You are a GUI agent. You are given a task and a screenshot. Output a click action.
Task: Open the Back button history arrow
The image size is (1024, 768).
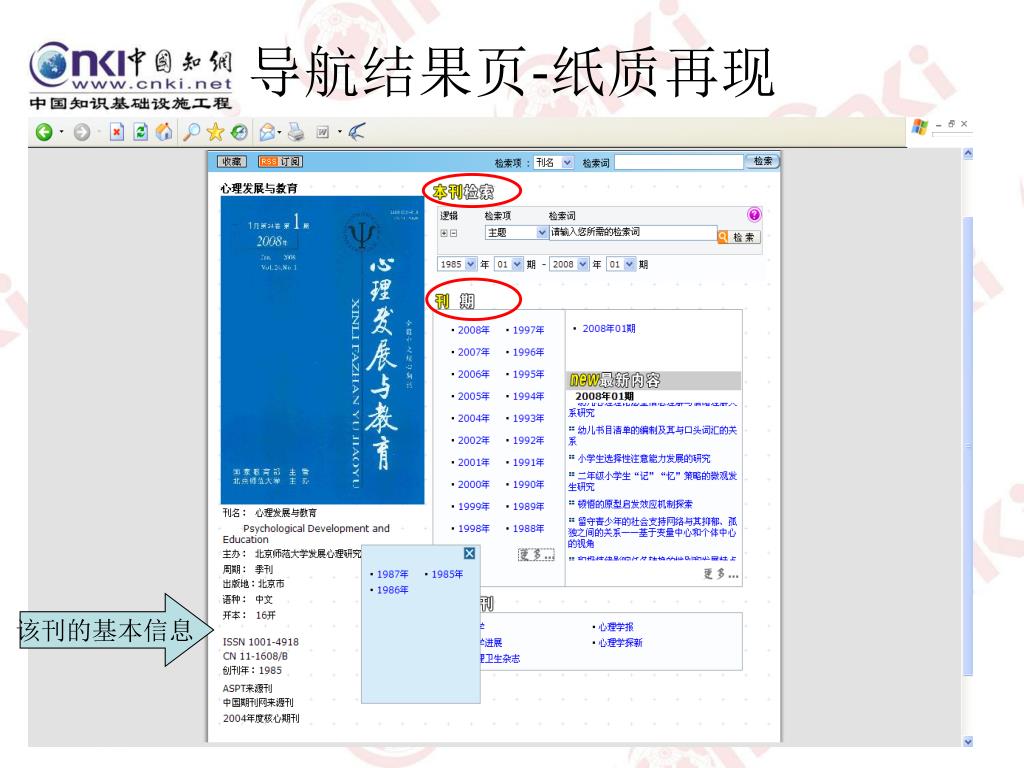[x=61, y=133]
